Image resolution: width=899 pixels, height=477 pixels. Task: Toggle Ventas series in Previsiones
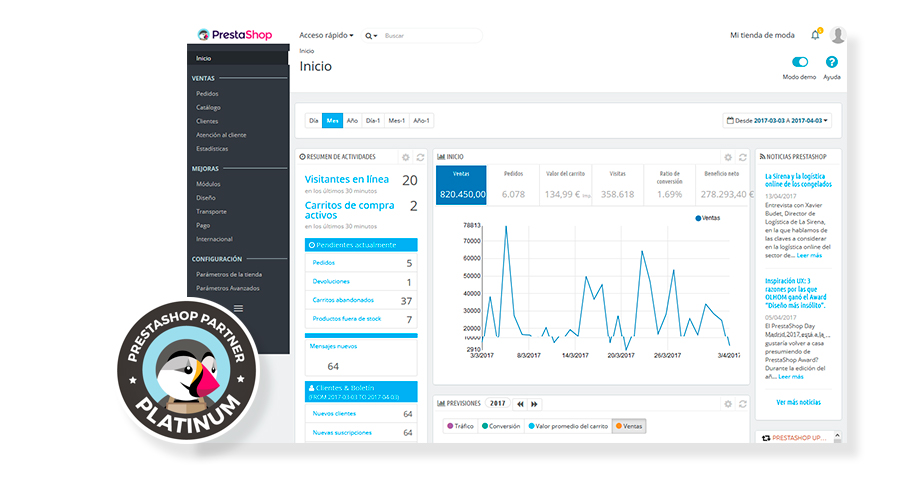tap(629, 426)
